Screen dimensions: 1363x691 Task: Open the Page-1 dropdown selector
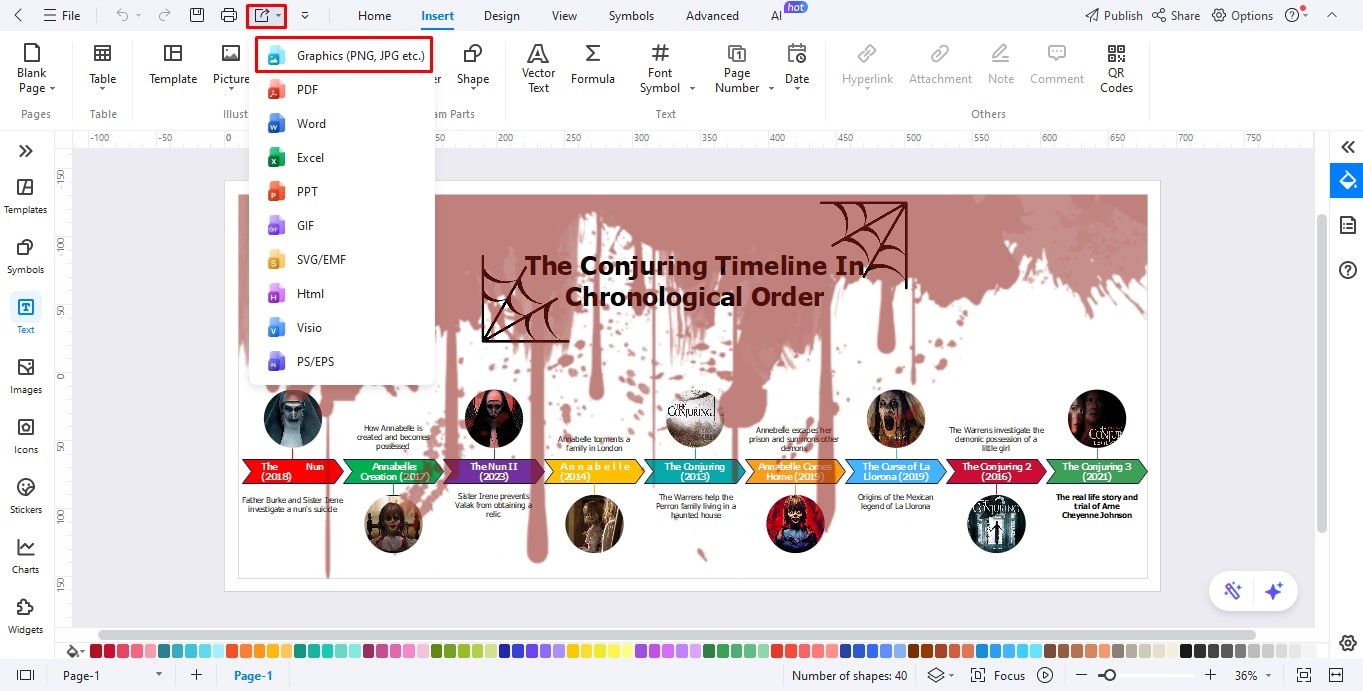[112, 675]
